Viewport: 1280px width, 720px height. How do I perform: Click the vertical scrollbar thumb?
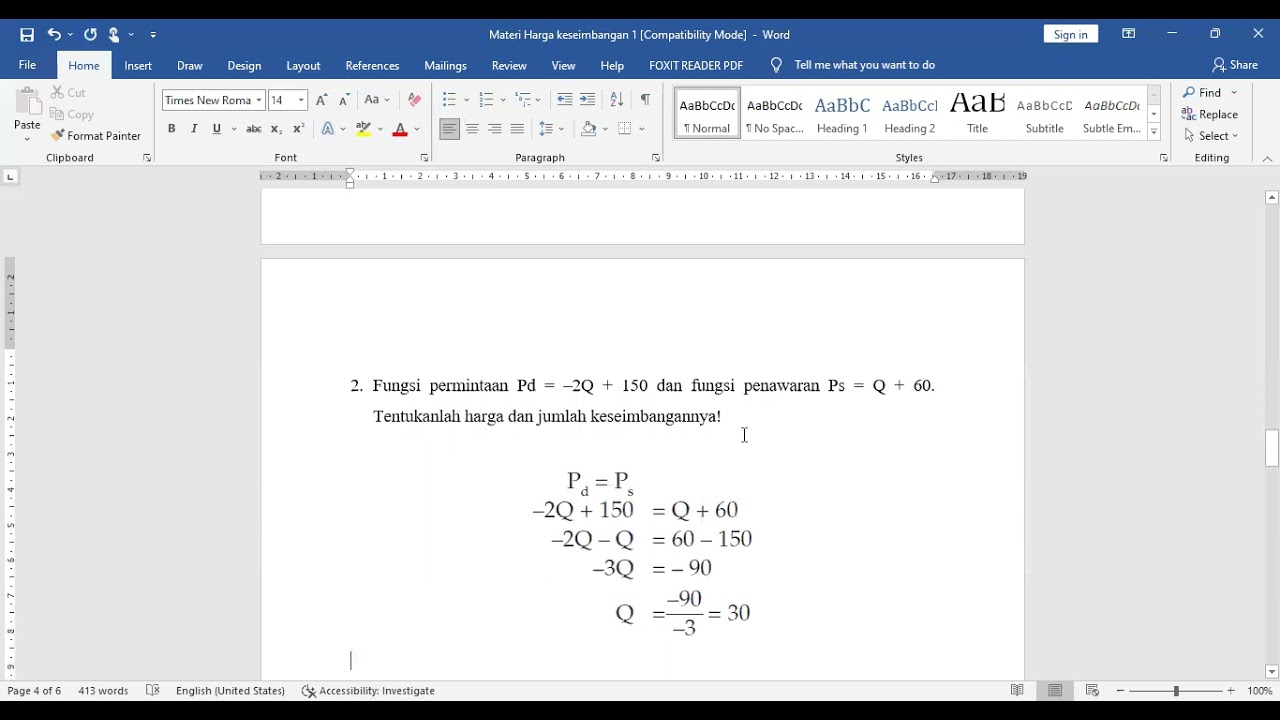click(x=1272, y=448)
